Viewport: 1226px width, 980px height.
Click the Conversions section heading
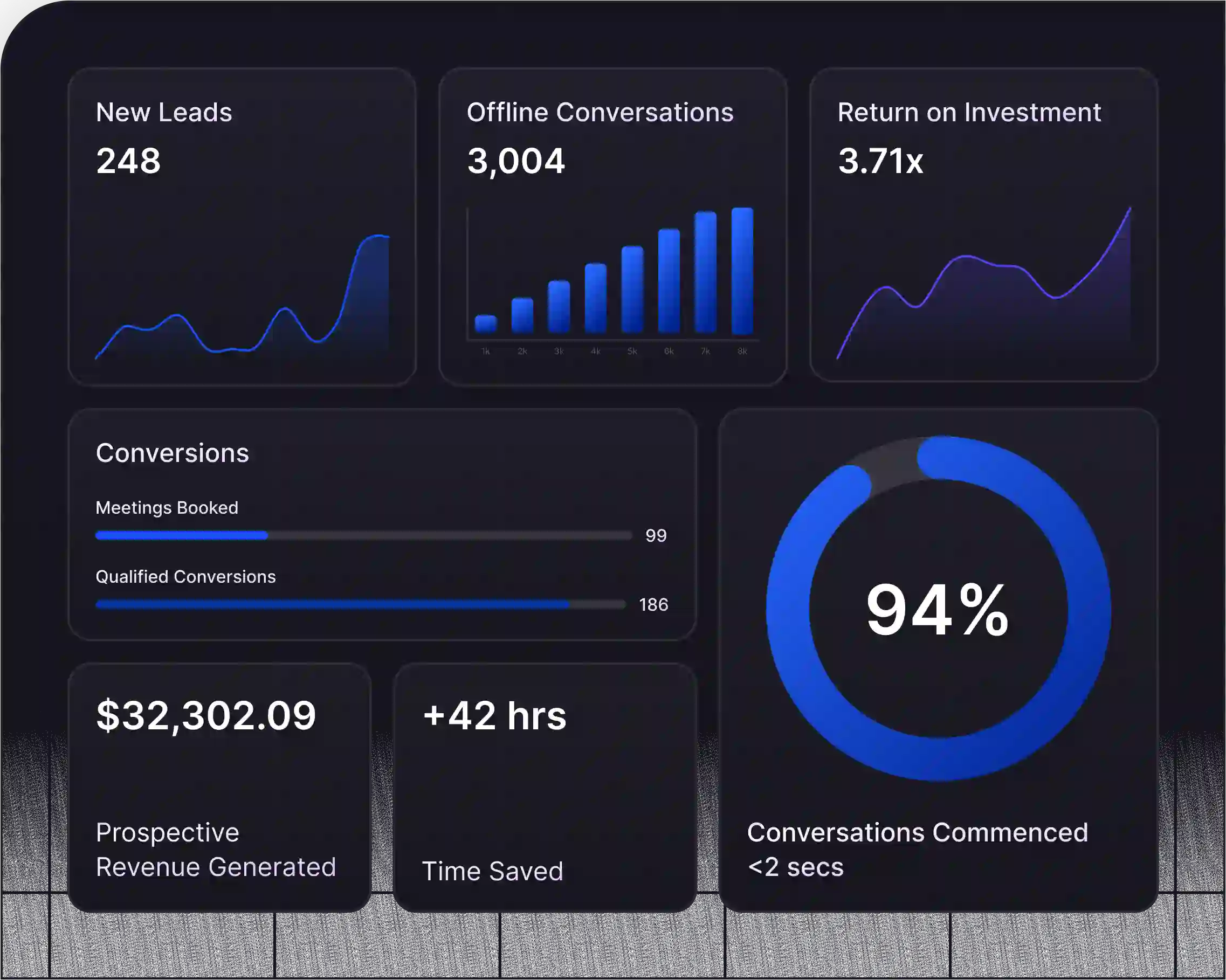click(173, 453)
